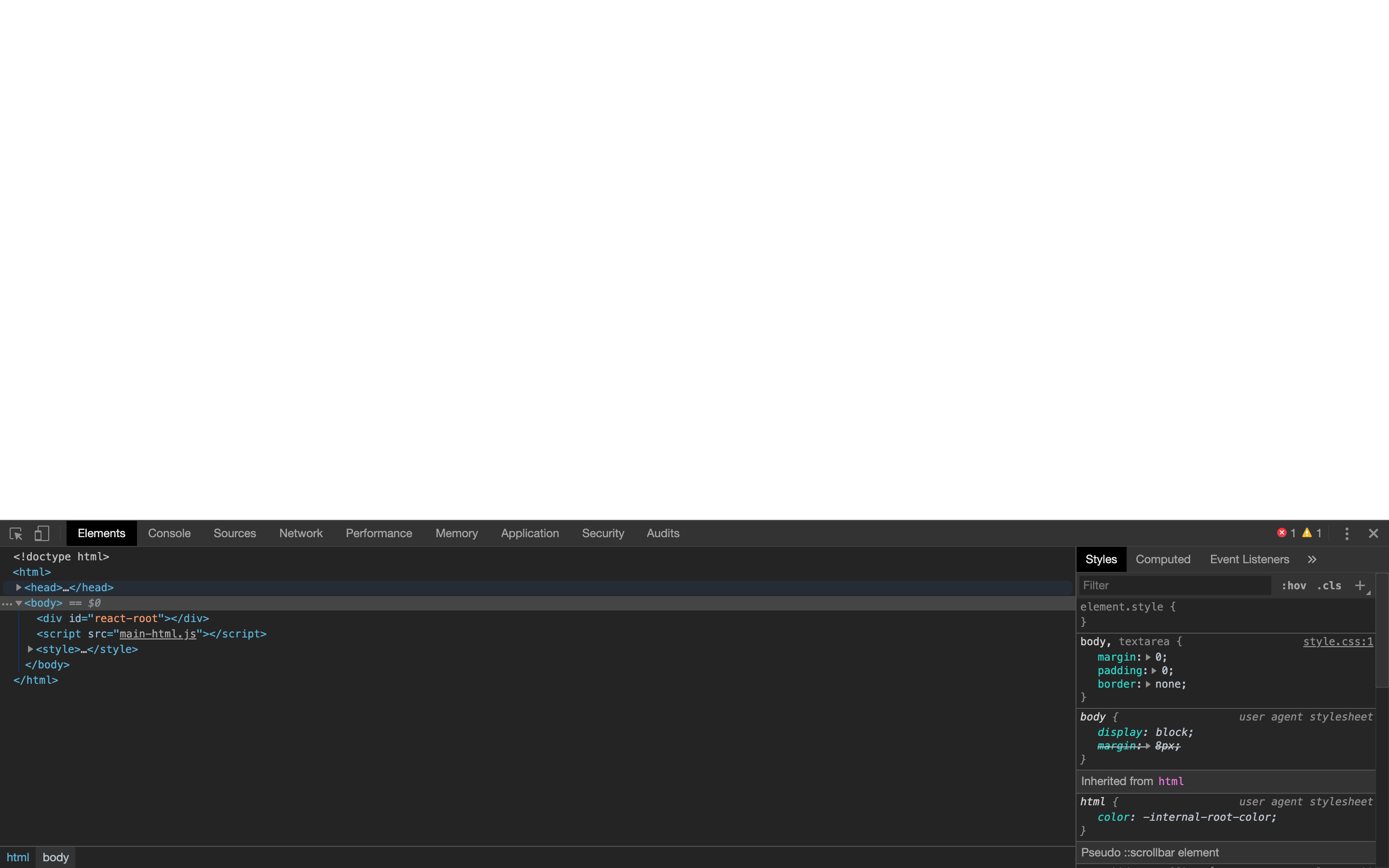The width and height of the screenshot is (1389, 868).
Task: Open the DevTools three-dot customize menu
Action: [x=1347, y=533]
